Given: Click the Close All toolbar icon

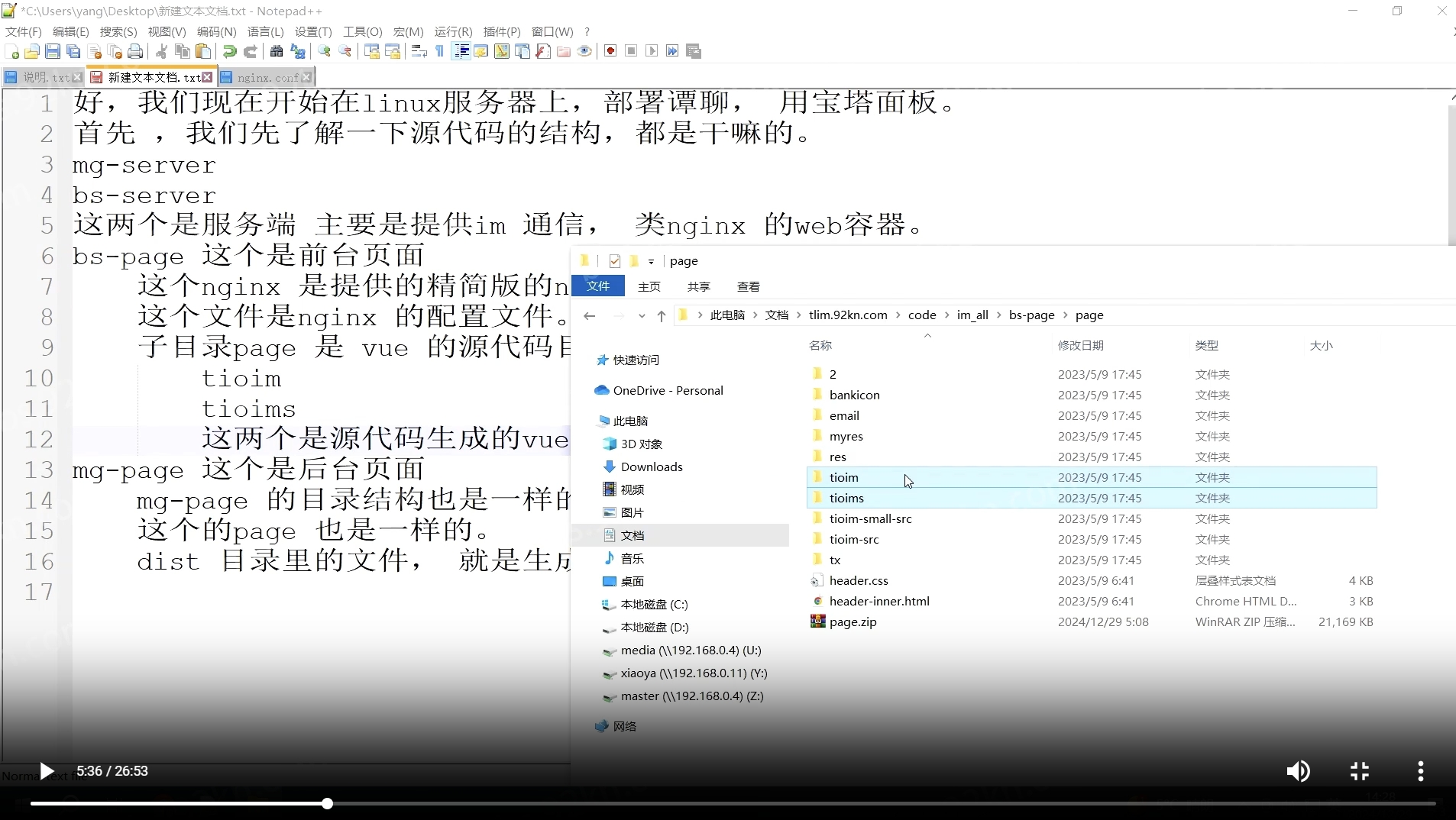Looking at the screenshot, I should (x=115, y=51).
